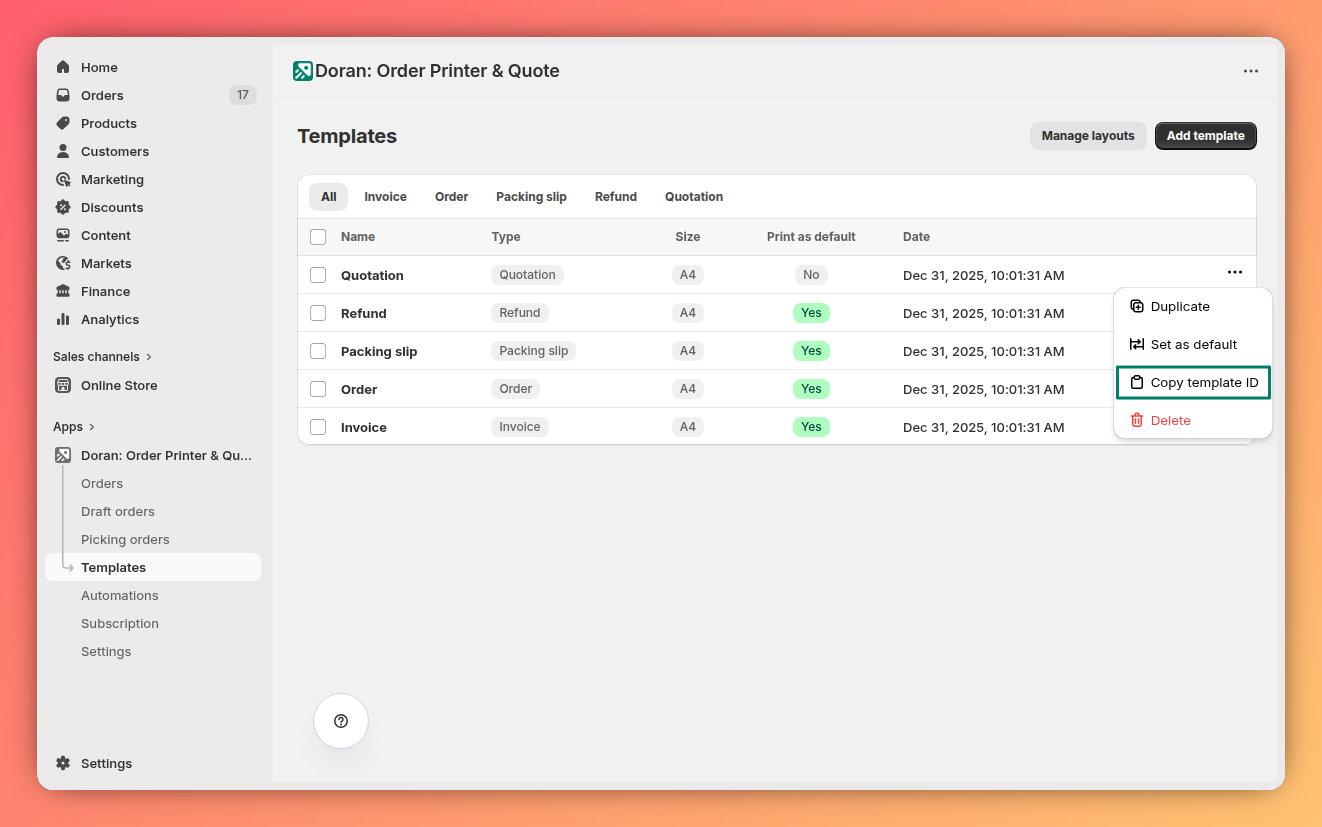Click the Orders inbox icon
Screen dimensions: 1322x827
coord(63,95)
